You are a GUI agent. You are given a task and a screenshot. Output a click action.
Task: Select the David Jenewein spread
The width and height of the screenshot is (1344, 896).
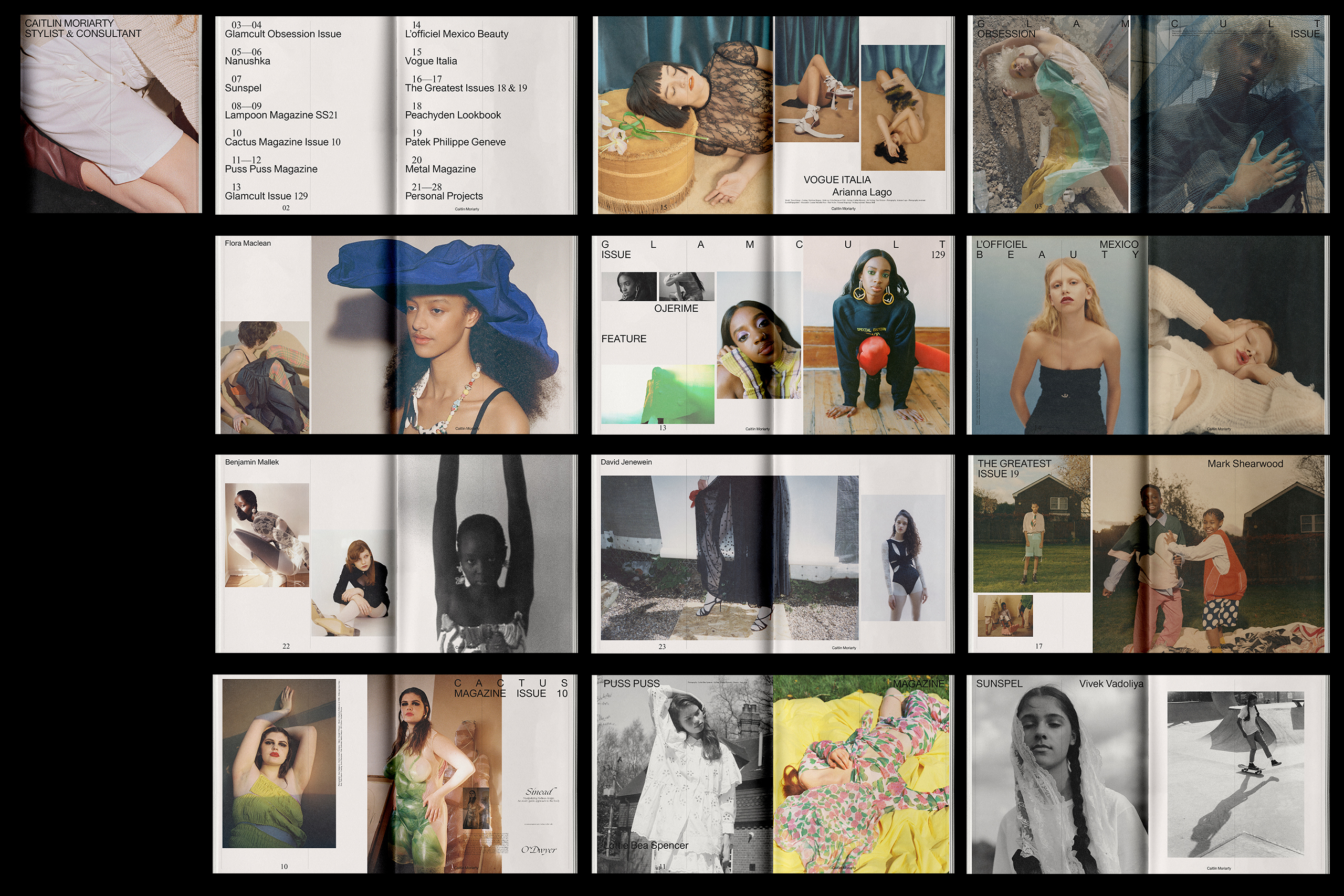[773, 553]
